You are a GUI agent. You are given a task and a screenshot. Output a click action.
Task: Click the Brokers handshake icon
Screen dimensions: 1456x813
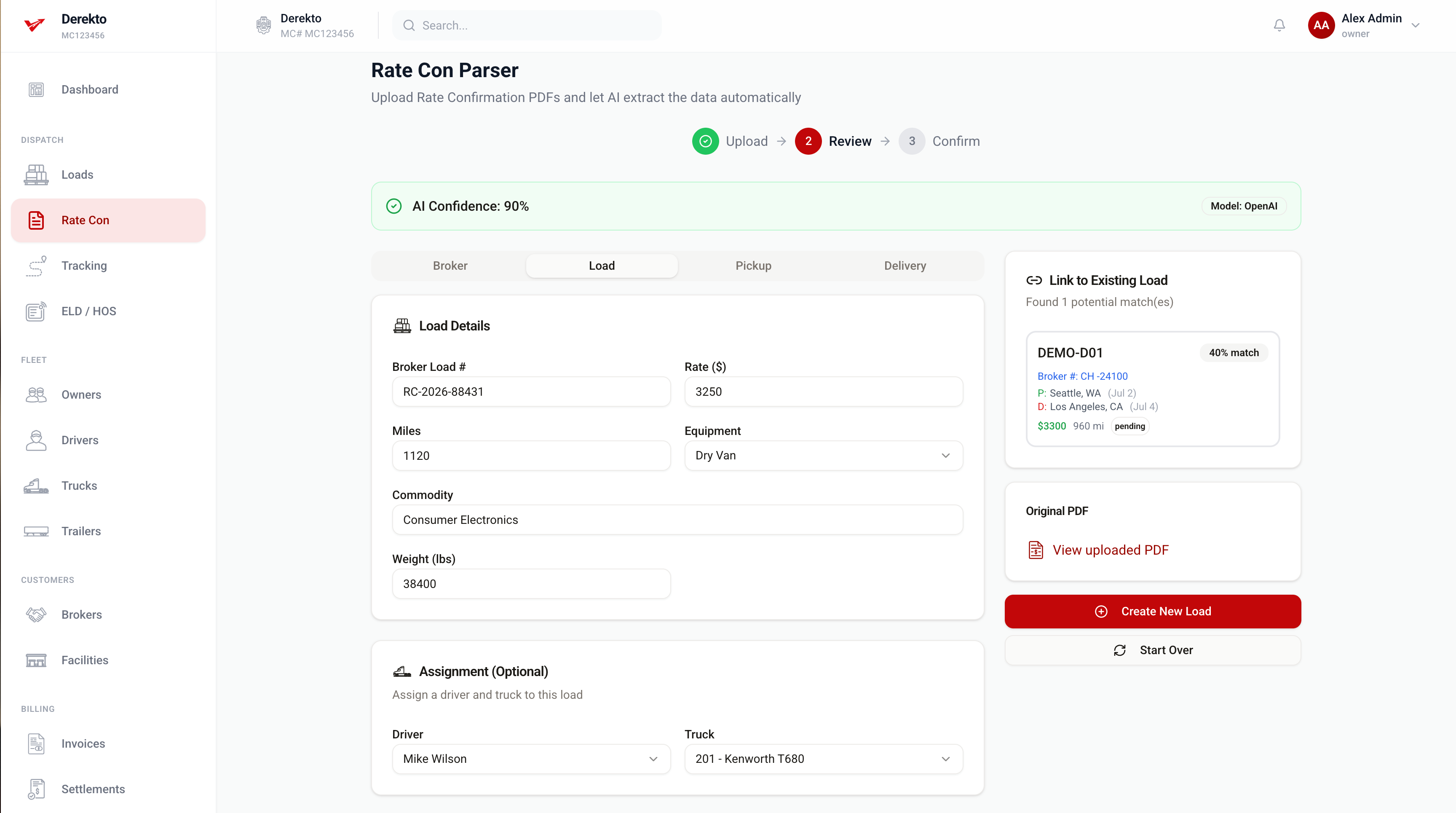click(36, 614)
